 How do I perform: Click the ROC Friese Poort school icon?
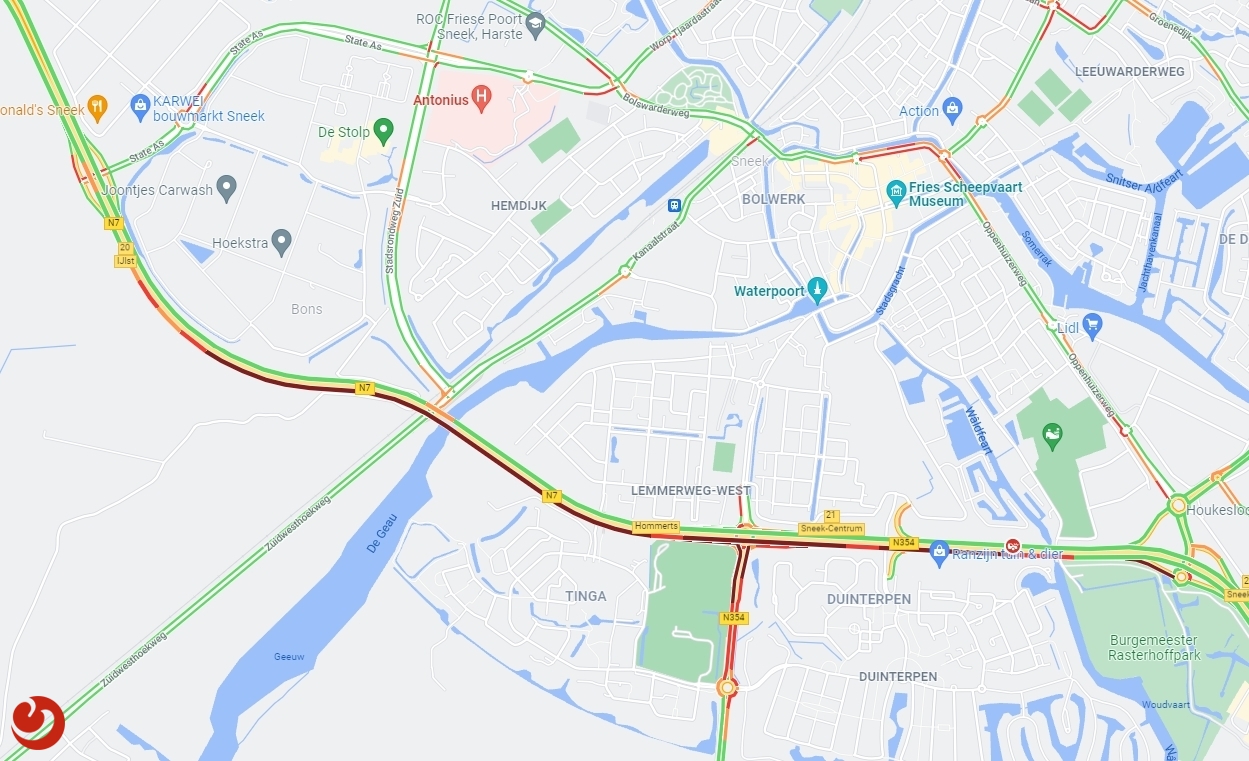point(535,25)
